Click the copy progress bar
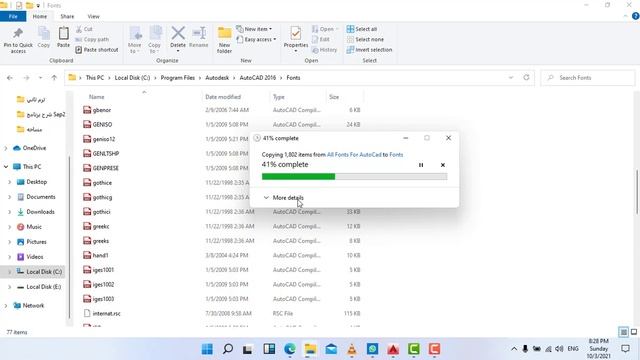This screenshot has height=360, width=640. (354, 176)
